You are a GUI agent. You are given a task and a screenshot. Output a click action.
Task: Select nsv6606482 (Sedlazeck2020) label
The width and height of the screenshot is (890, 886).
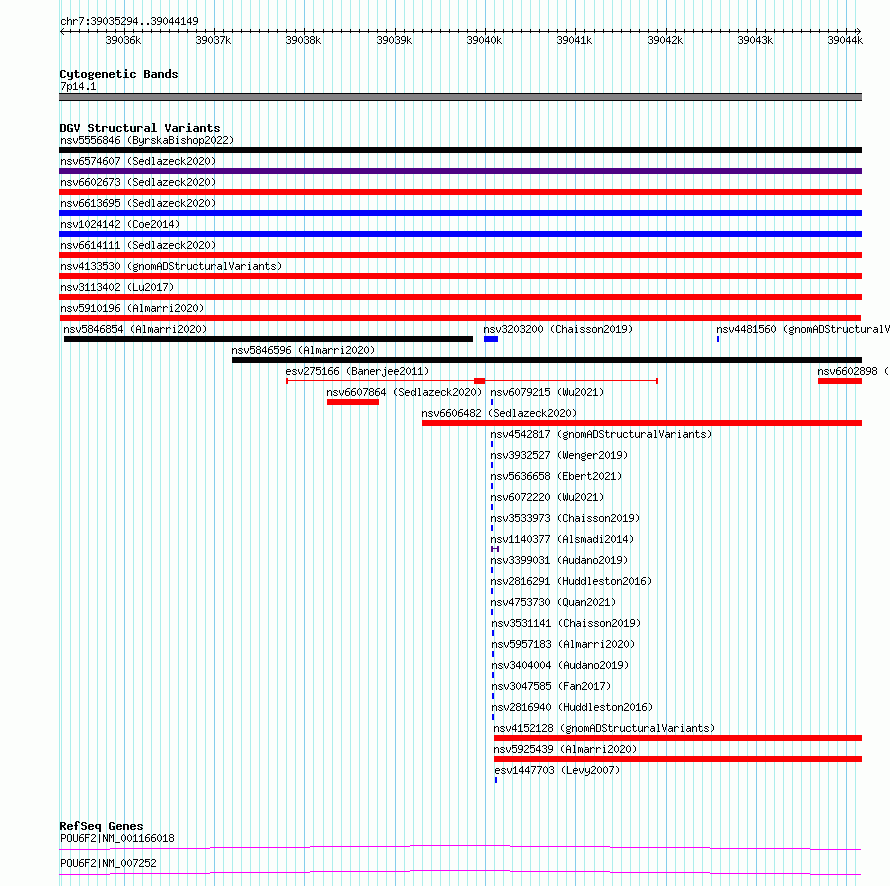point(499,413)
